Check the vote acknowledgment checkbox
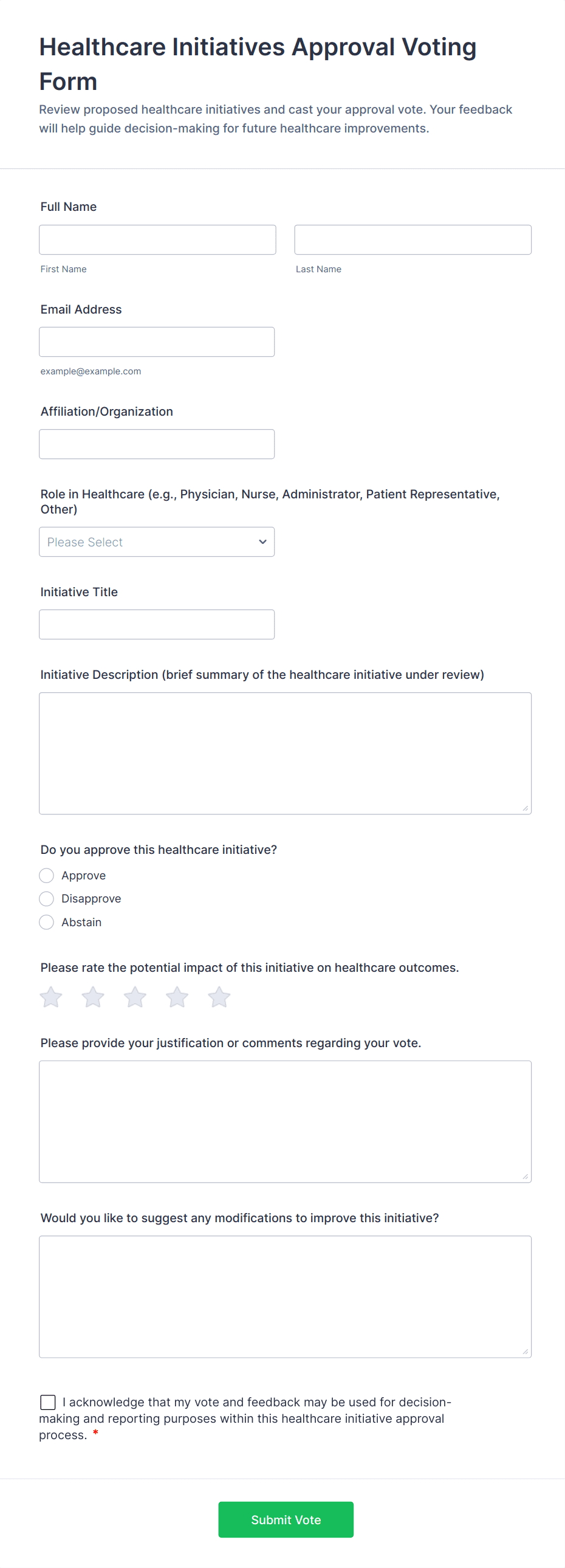565x1568 pixels. [48, 1402]
